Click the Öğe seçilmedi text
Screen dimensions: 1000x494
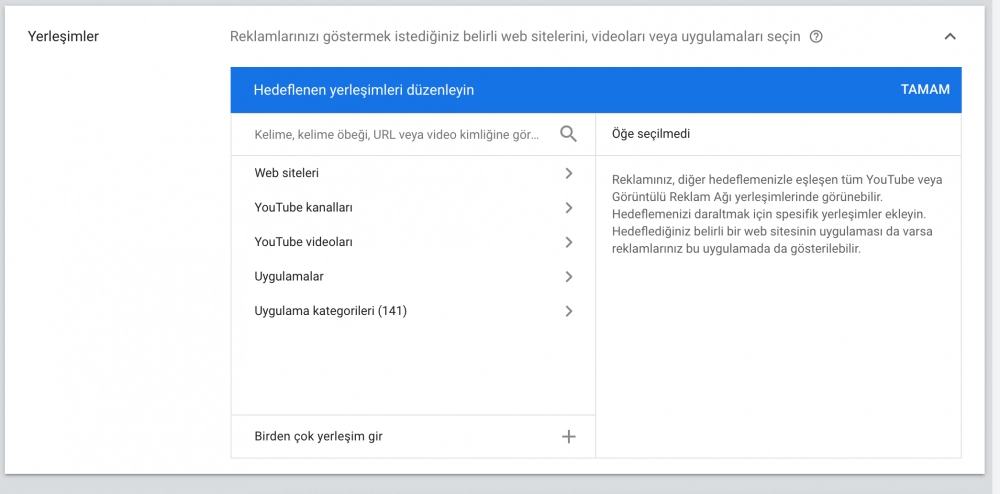pos(651,134)
